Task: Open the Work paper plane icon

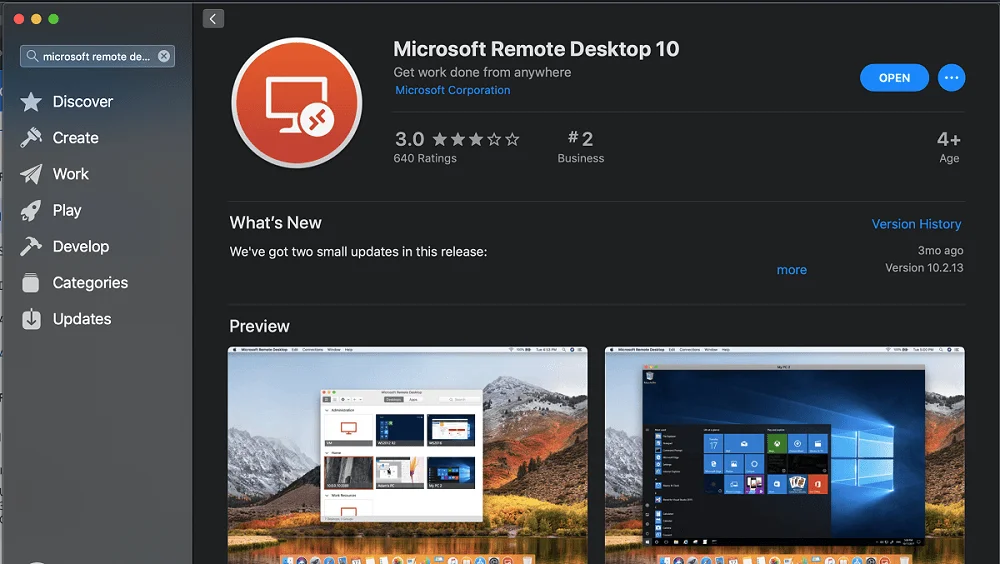Action: 31,174
